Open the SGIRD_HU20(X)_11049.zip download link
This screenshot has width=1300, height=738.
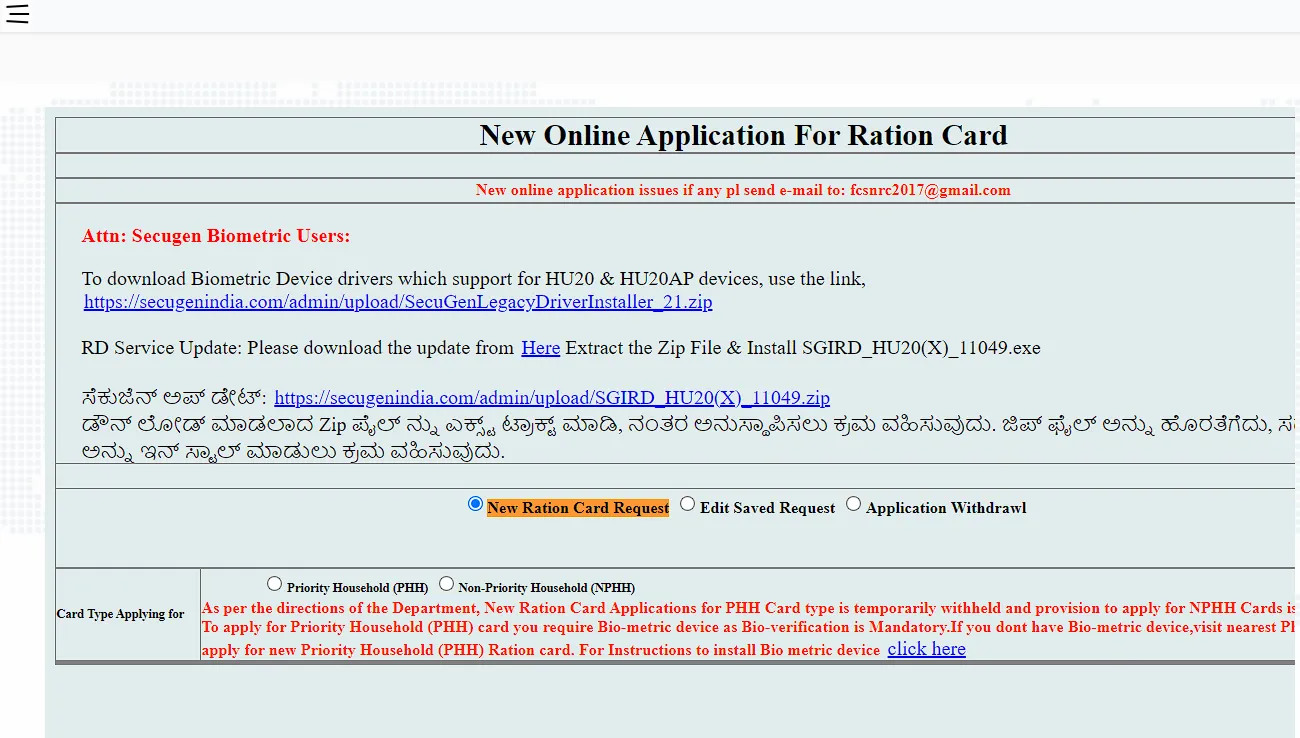(x=552, y=398)
